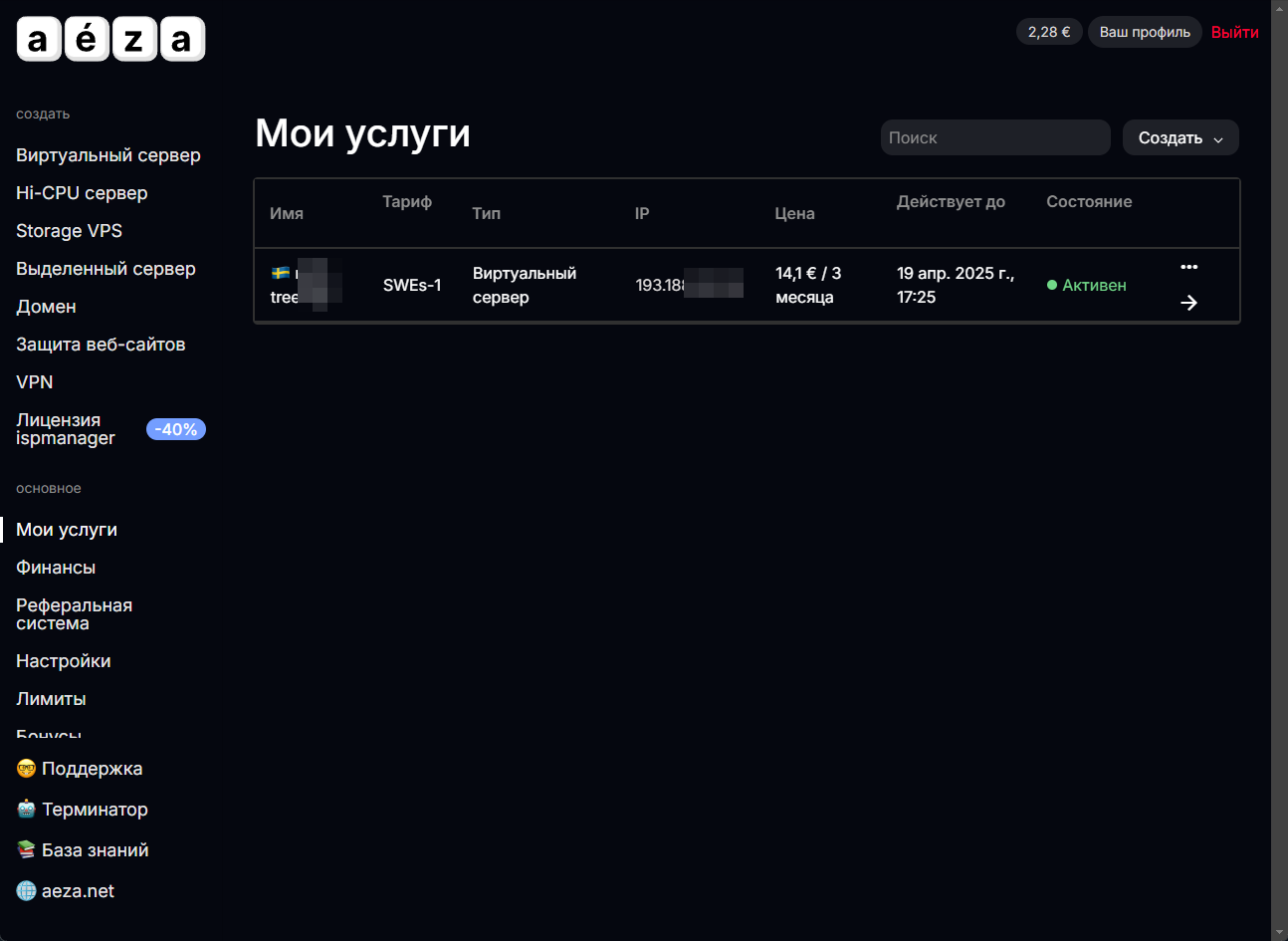Expand the Создать dropdown button
Viewport: 1288px width, 941px height.
coord(1180,138)
